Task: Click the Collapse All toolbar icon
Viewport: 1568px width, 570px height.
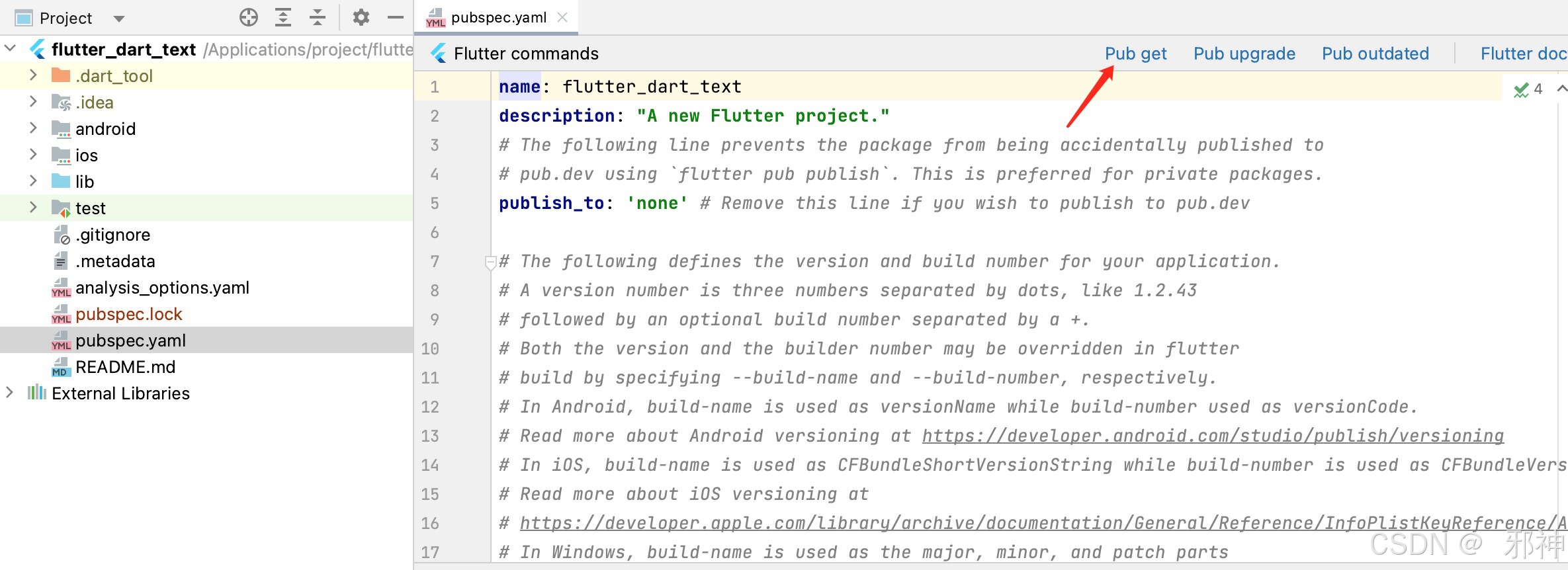Action: 318,17
